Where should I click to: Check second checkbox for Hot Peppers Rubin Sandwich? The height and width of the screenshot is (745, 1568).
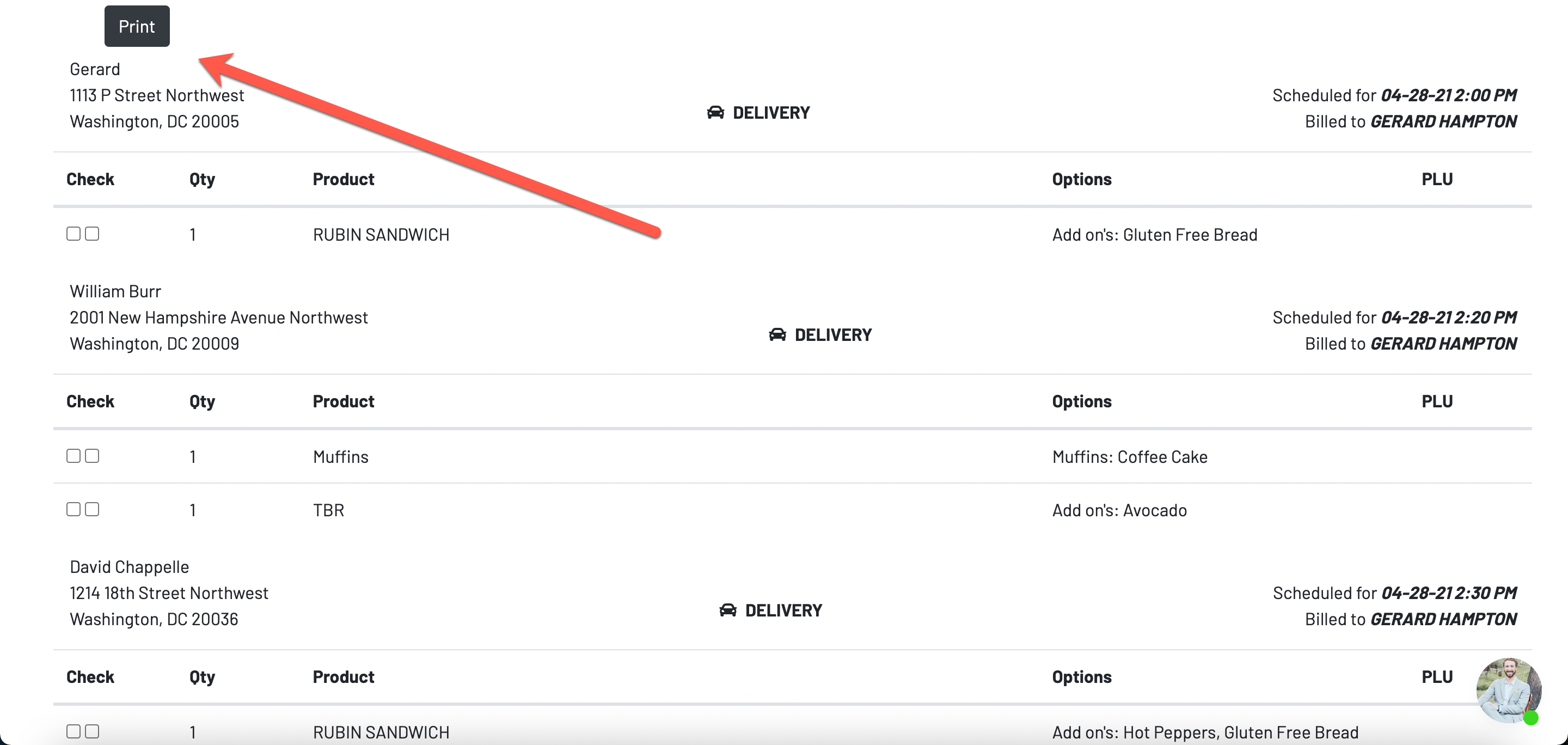92,731
